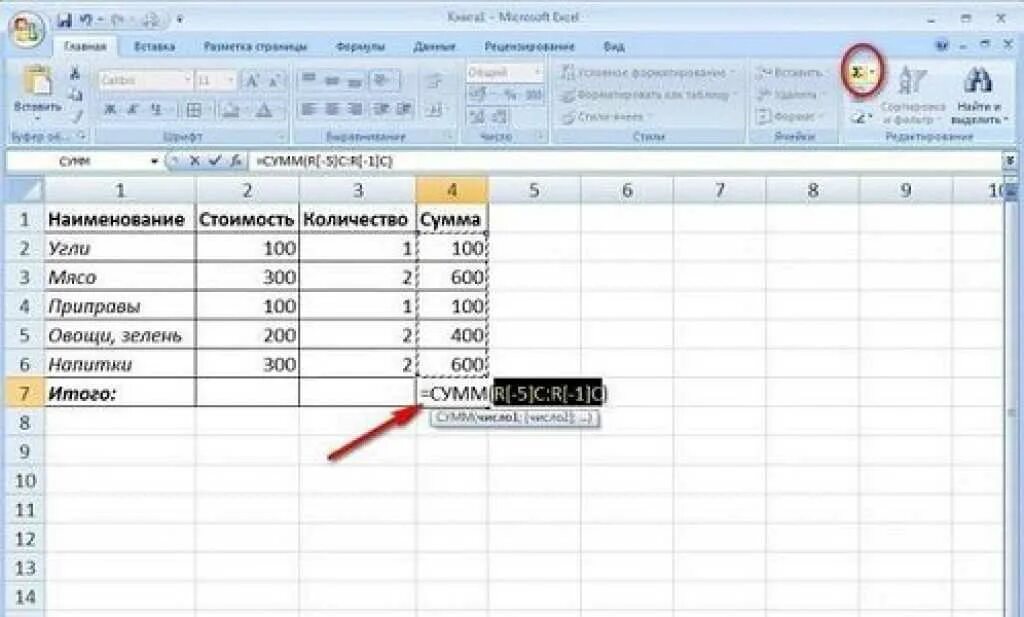
Task: Open the round Office button menu
Action: [26, 31]
